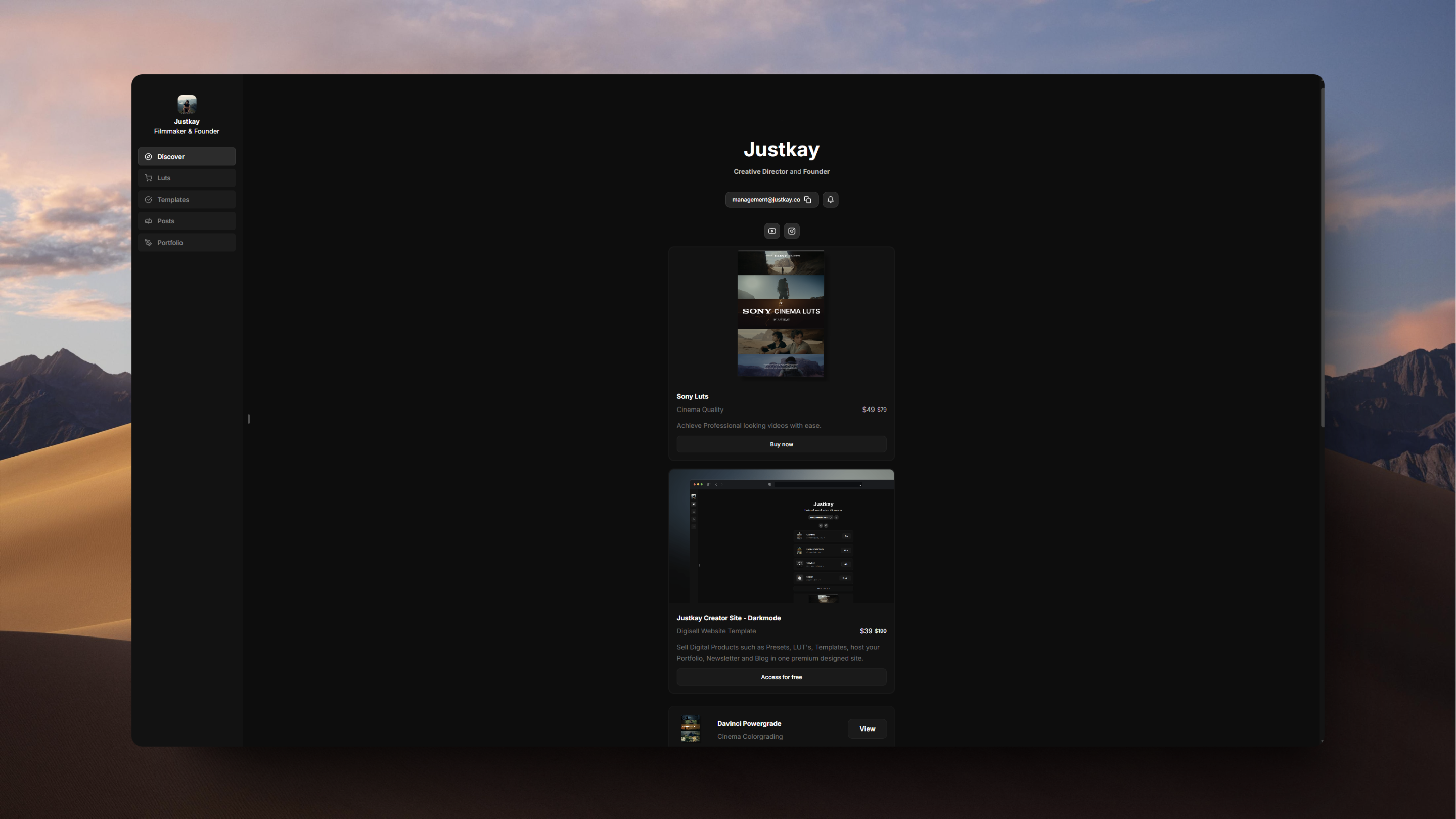Click the Posts megaphone icon
The height and width of the screenshot is (819, 1456).
(148, 221)
